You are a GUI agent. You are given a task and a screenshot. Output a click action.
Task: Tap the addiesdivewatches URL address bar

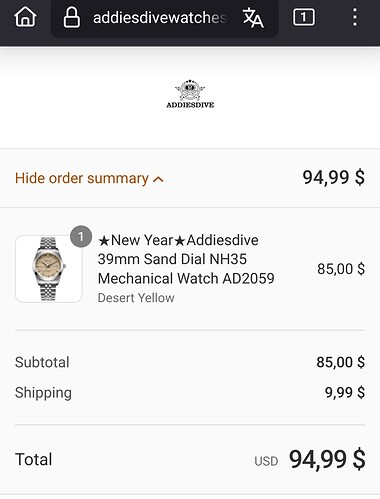160,18
